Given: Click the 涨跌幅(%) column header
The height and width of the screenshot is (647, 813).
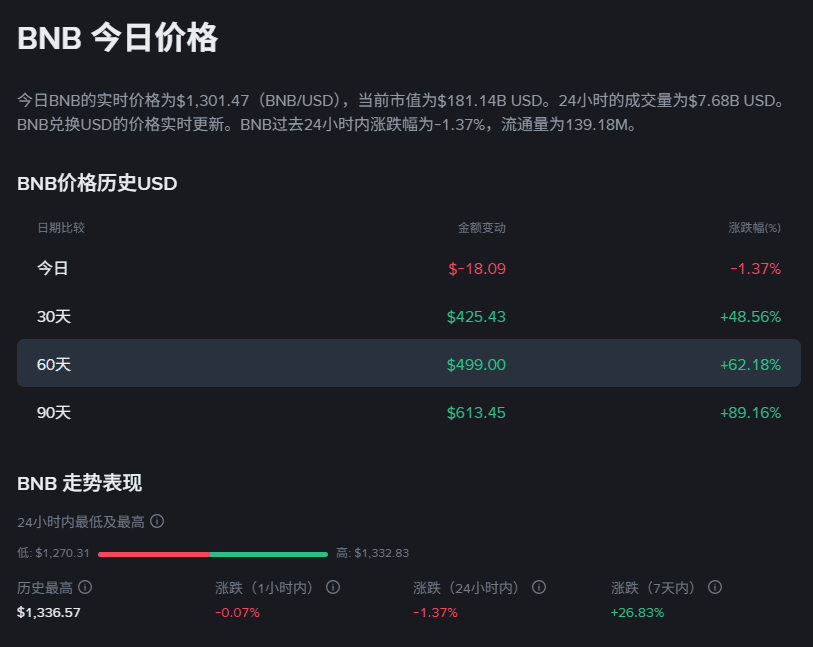Looking at the screenshot, I should [x=754, y=228].
